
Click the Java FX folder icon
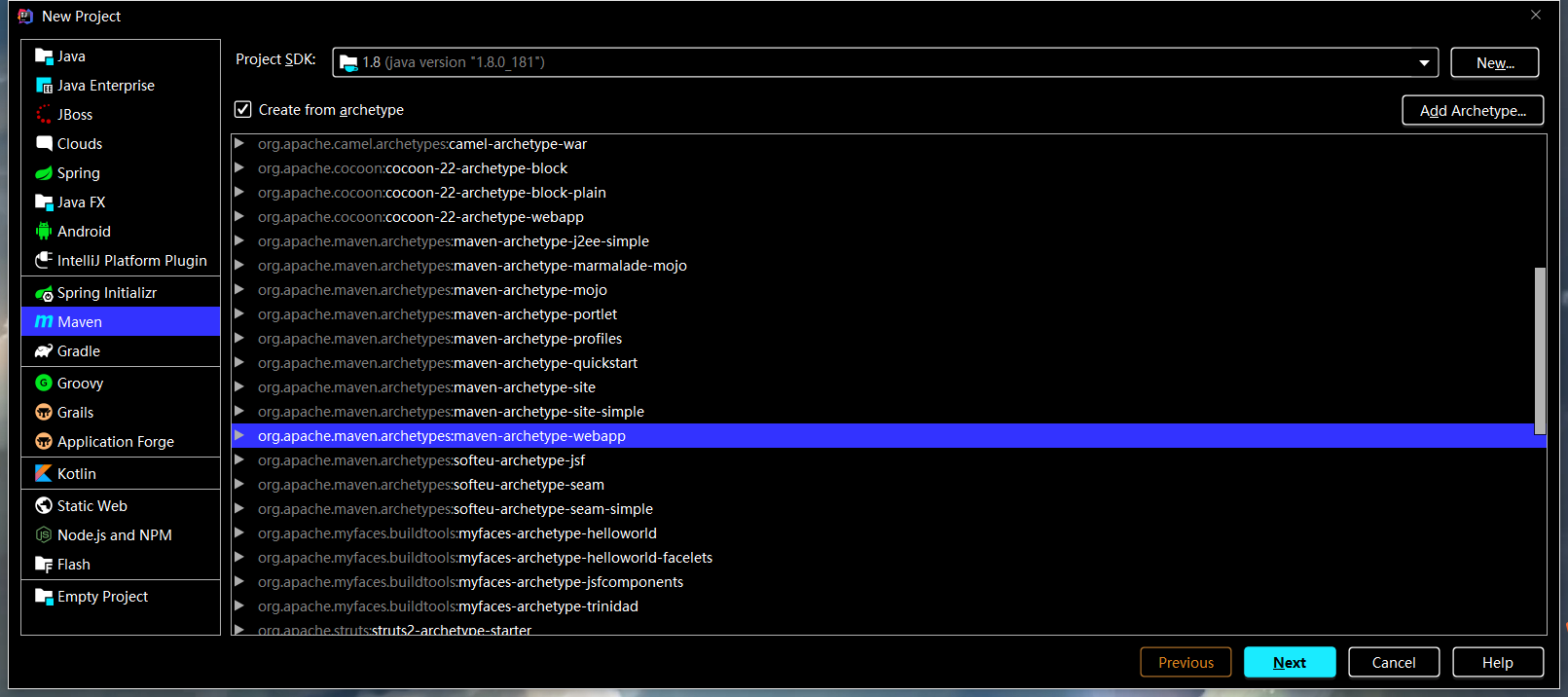(x=44, y=202)
